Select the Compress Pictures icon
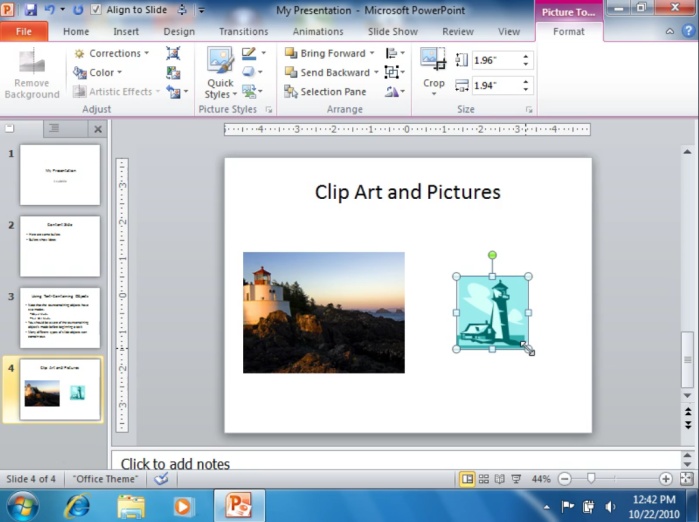The image size is (699, 522). 173,53
